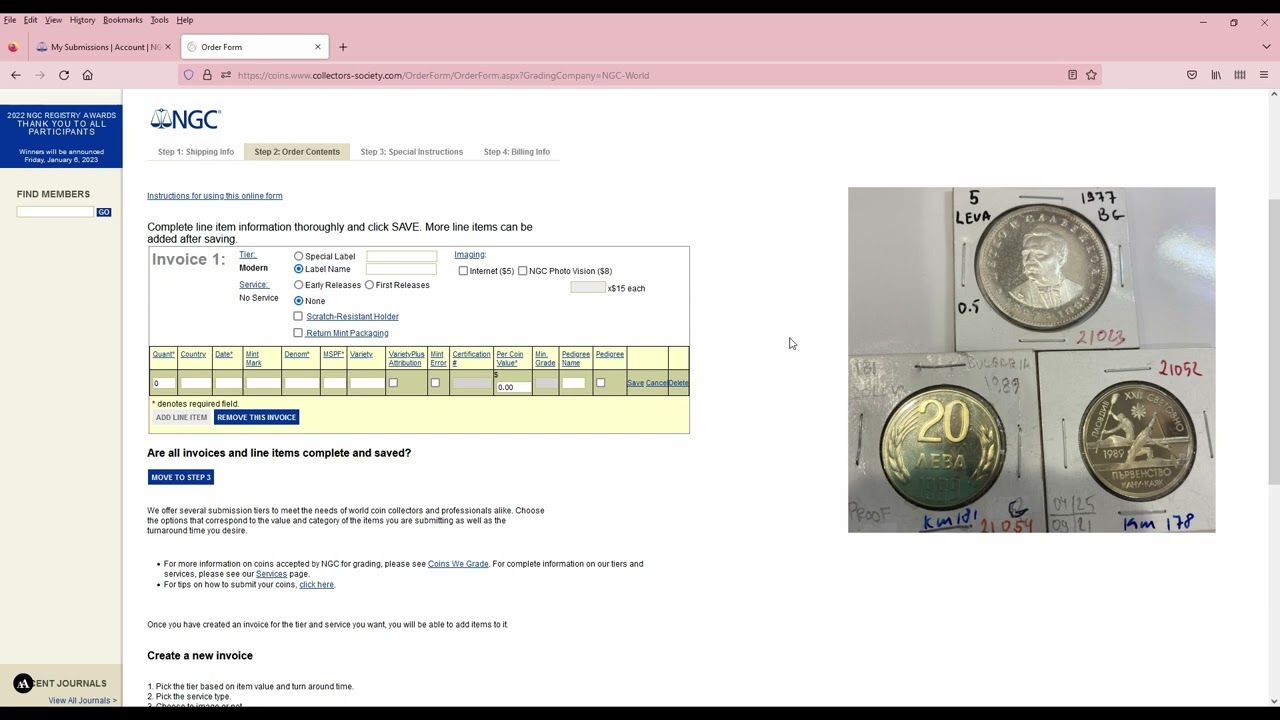Check the Return Mint Packaging box

coord(298,333)
